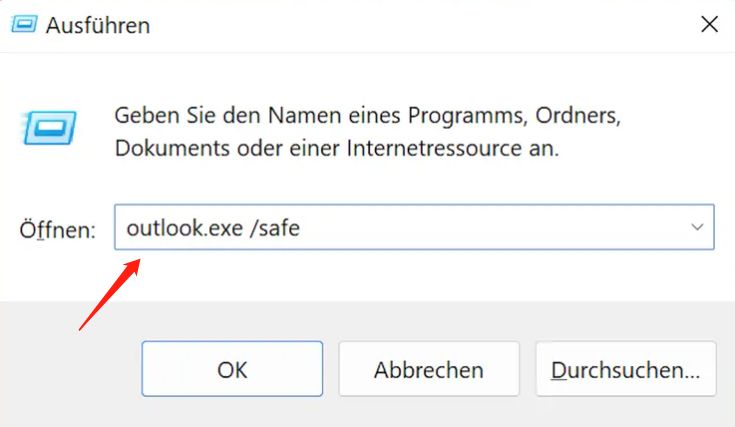Viewport: 735px width, 427px height.
Task: Click the description line starting with Dokuments
Action: pyautogui.click(x=337, y=148)
